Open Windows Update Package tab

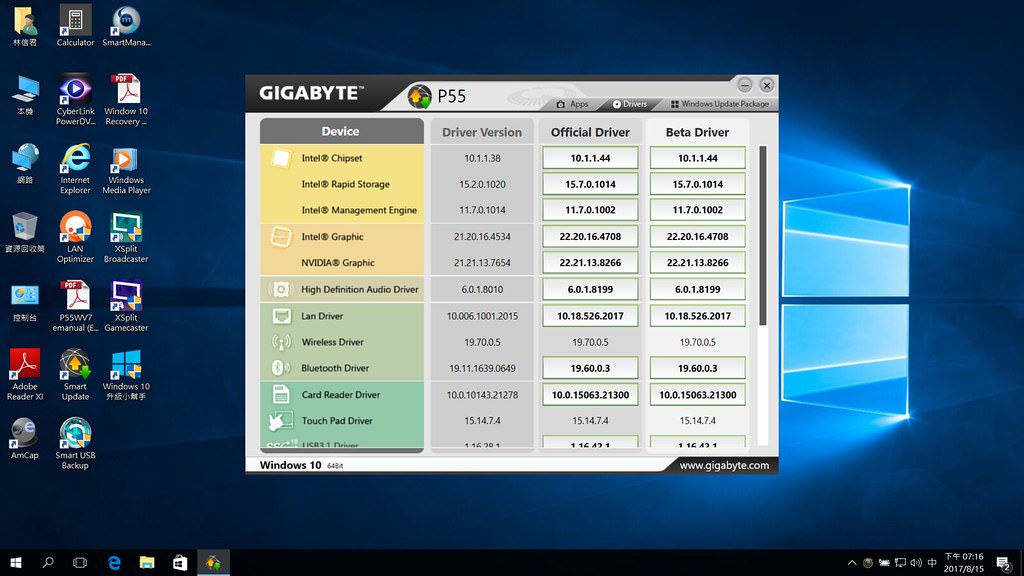pos(720,104)
